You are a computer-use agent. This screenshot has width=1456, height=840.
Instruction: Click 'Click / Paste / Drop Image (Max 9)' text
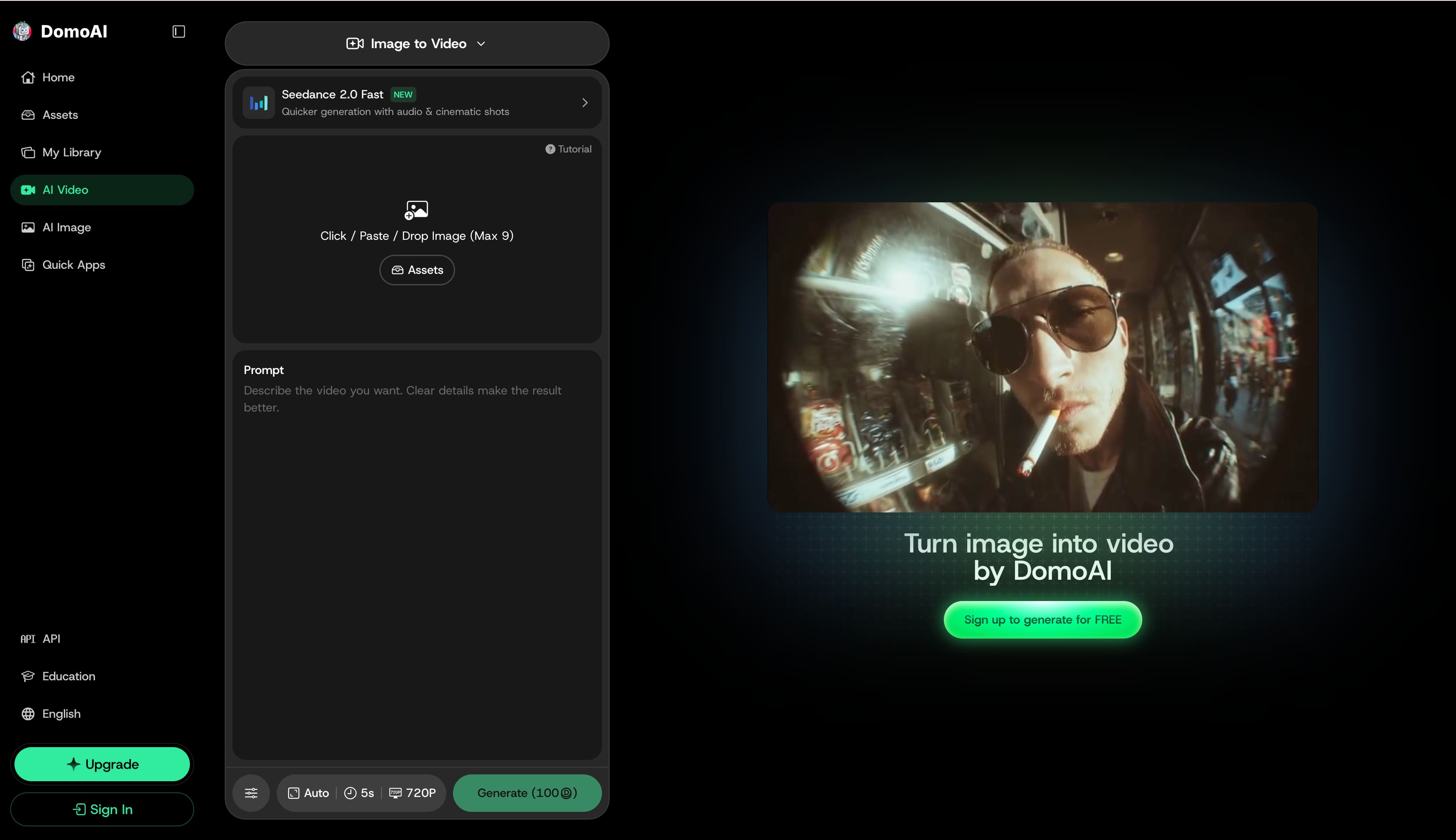[417, 236]
